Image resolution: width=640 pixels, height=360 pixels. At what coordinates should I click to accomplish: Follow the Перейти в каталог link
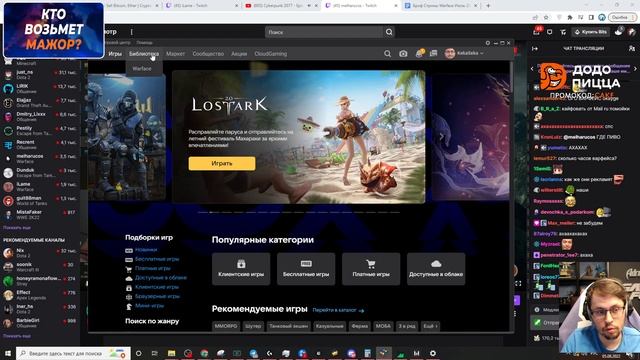(338, 310)
